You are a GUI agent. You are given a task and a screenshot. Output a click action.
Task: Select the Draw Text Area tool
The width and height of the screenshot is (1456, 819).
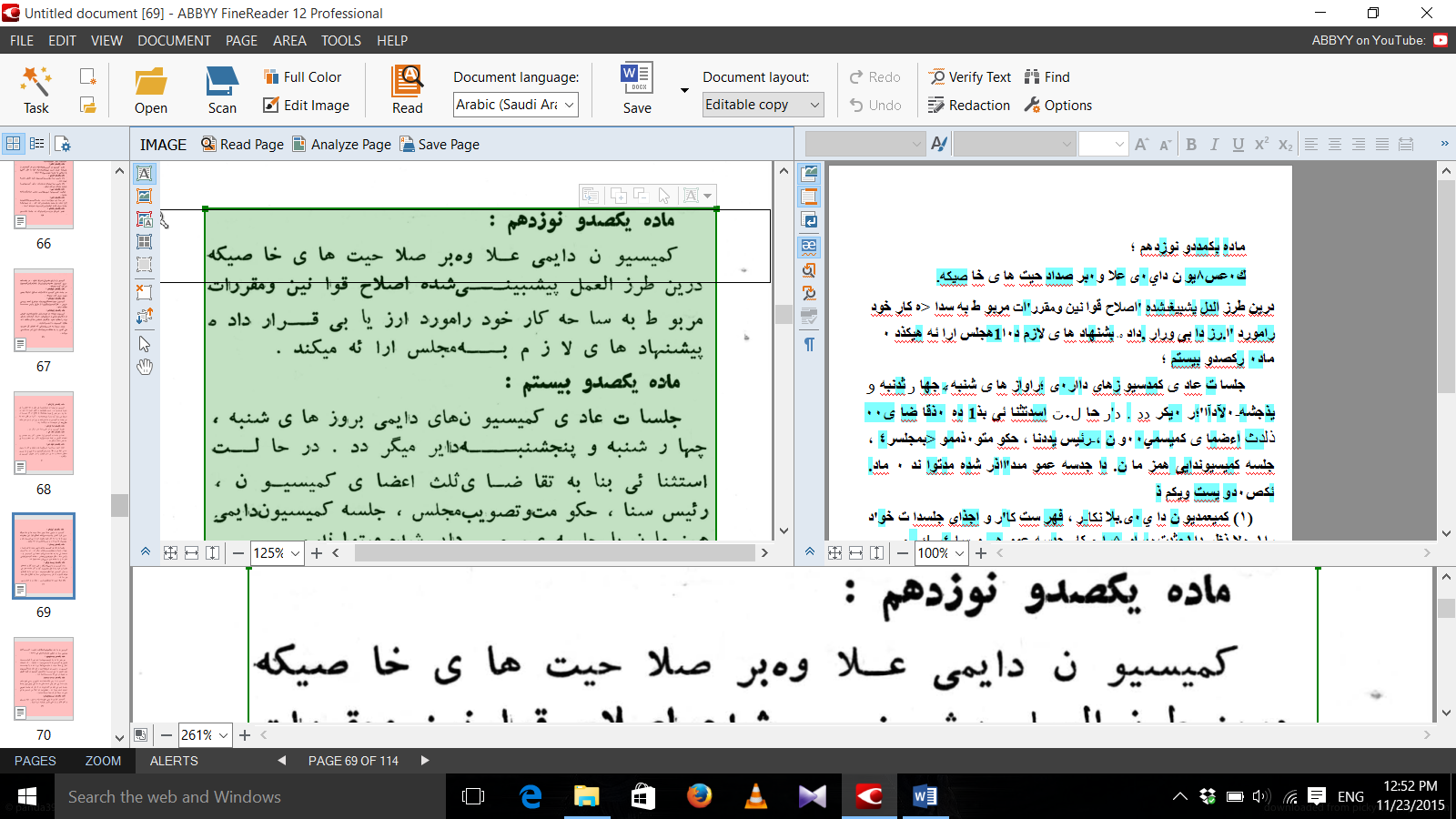pos(144,173)
